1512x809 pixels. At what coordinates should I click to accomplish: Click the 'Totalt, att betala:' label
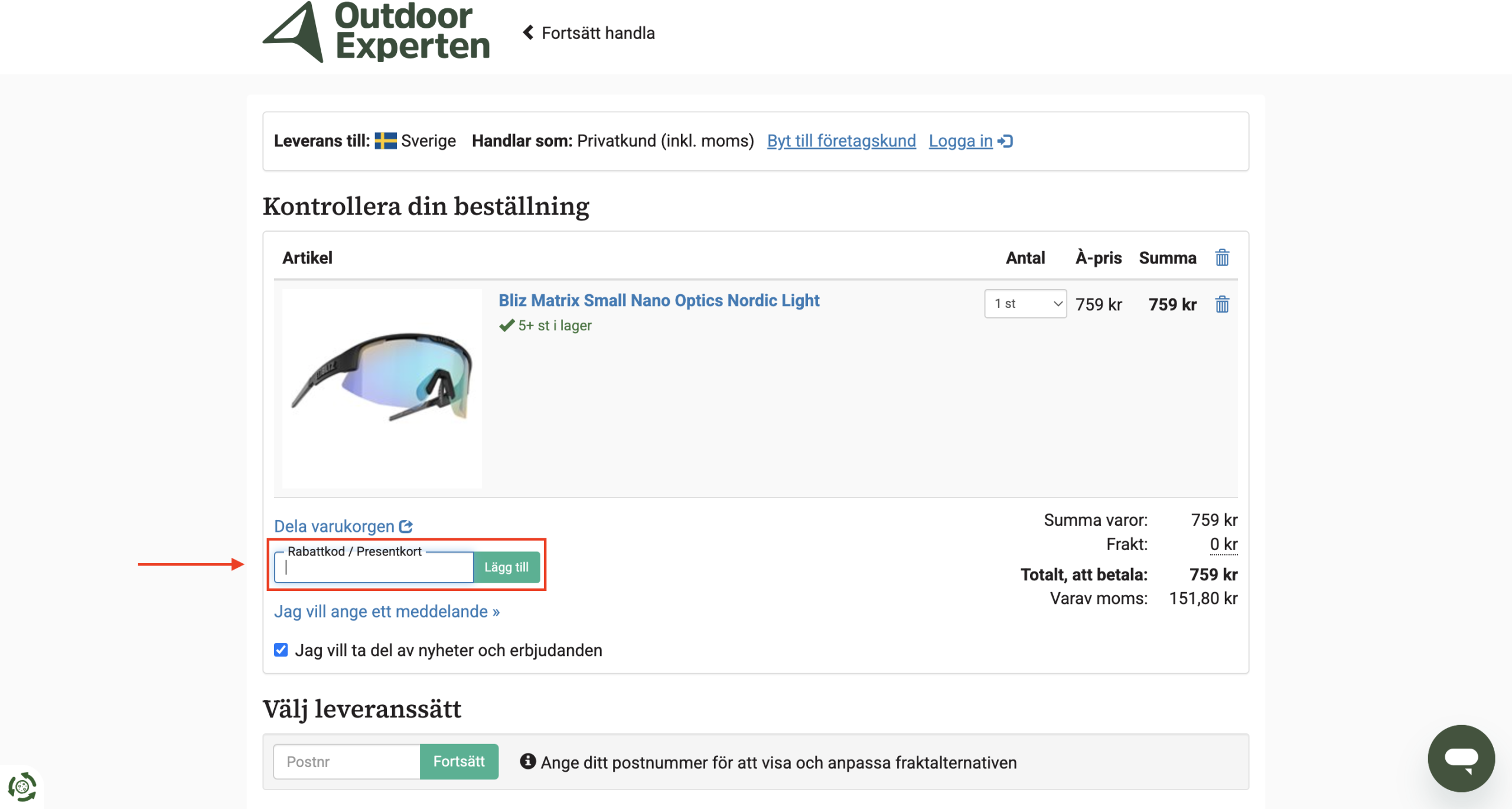pyautogui.click(x=1084, y=574)
